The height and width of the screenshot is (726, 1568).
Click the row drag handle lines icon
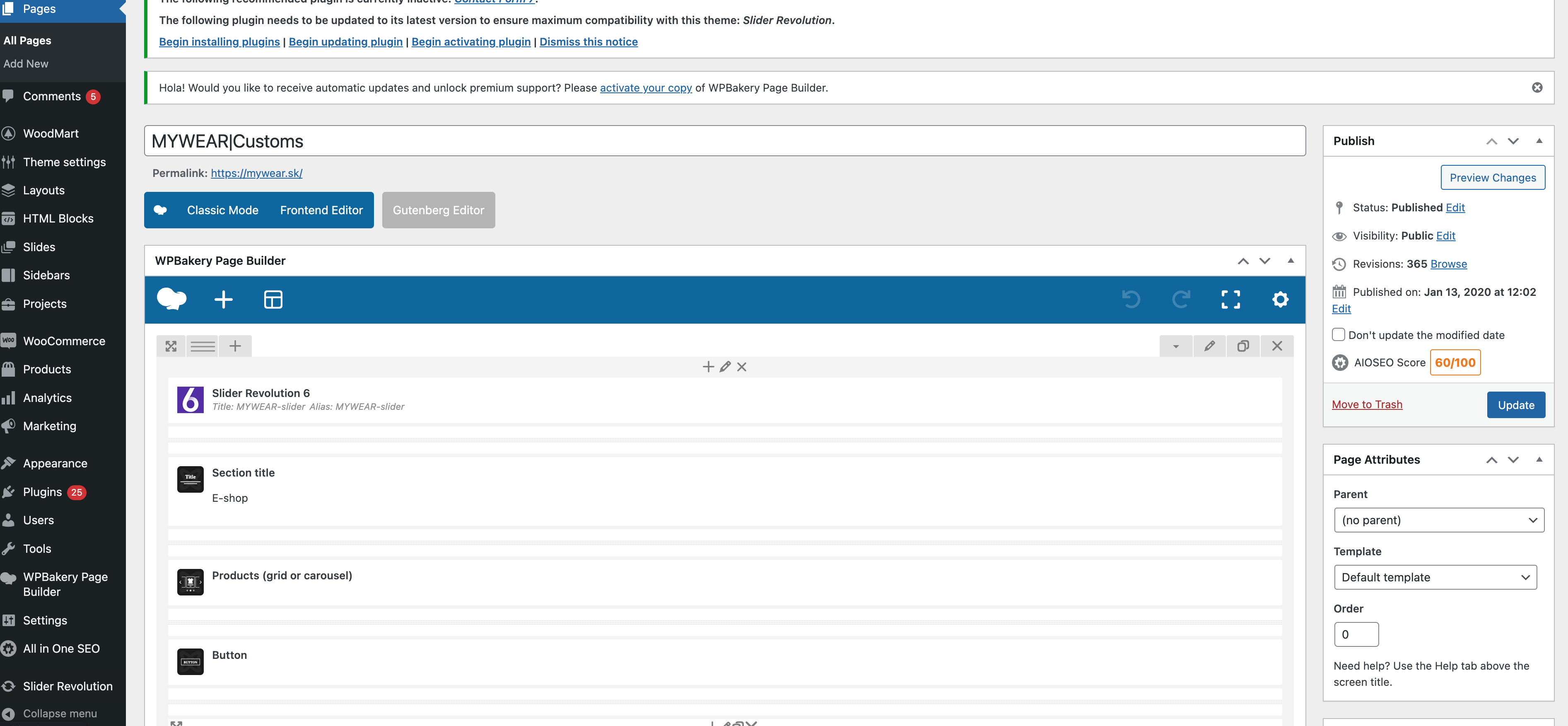[x=203, y=346]
